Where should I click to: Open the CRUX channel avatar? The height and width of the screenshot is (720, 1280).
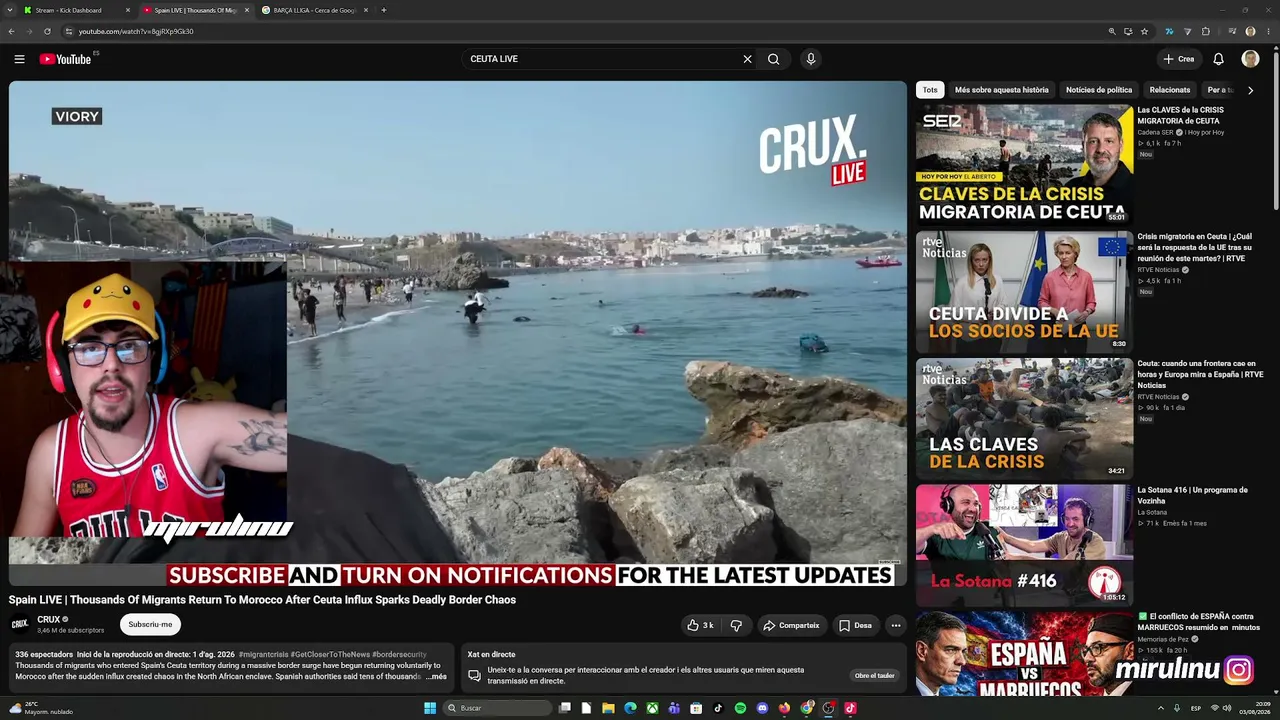click(20, 625)
